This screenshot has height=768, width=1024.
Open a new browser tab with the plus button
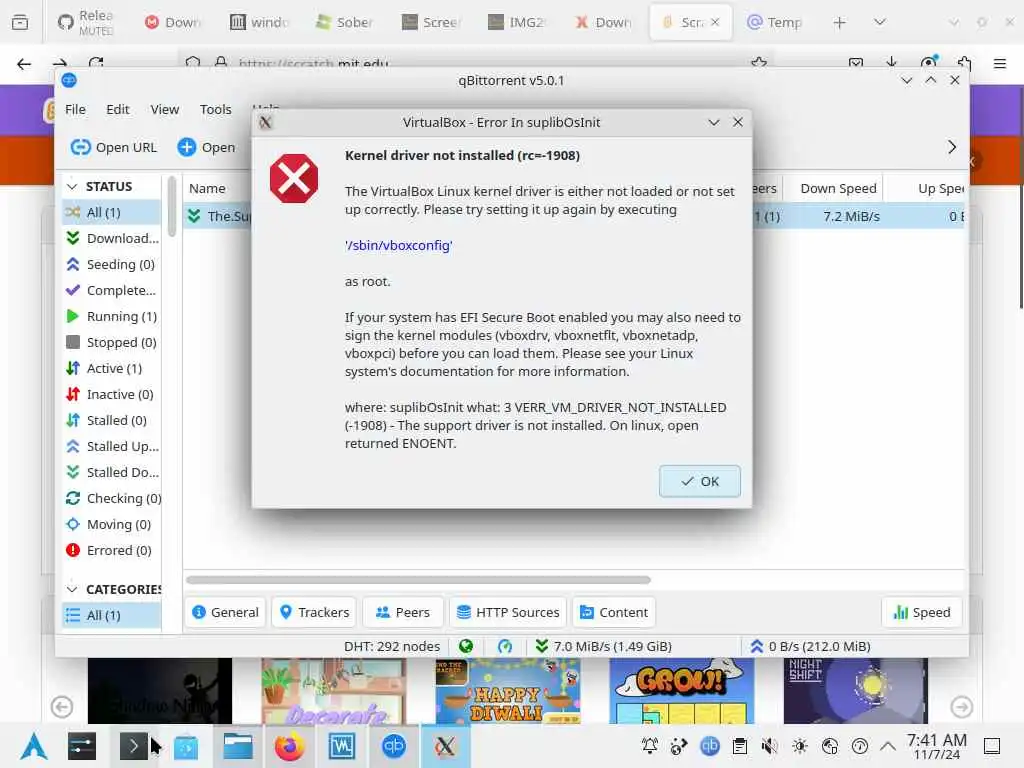[839, 23]
